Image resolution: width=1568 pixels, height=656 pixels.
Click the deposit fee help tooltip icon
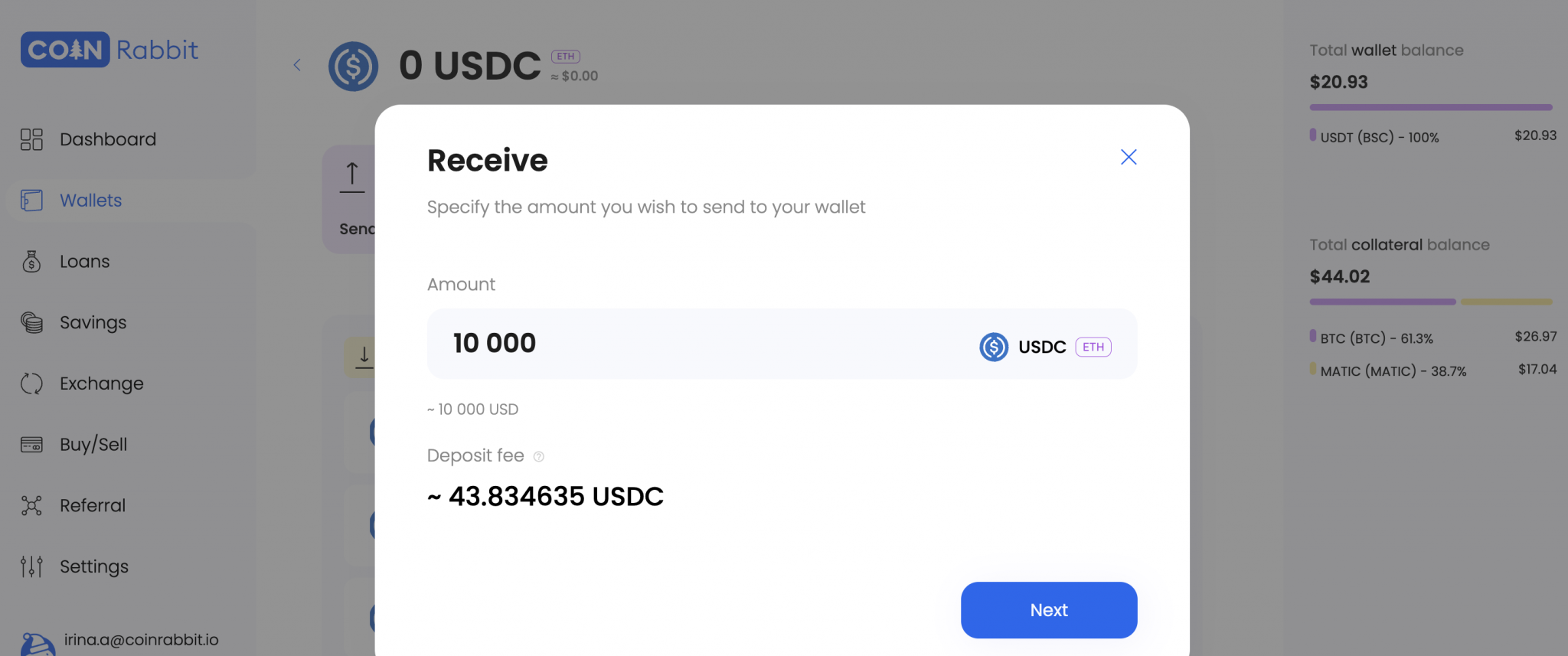538,456
